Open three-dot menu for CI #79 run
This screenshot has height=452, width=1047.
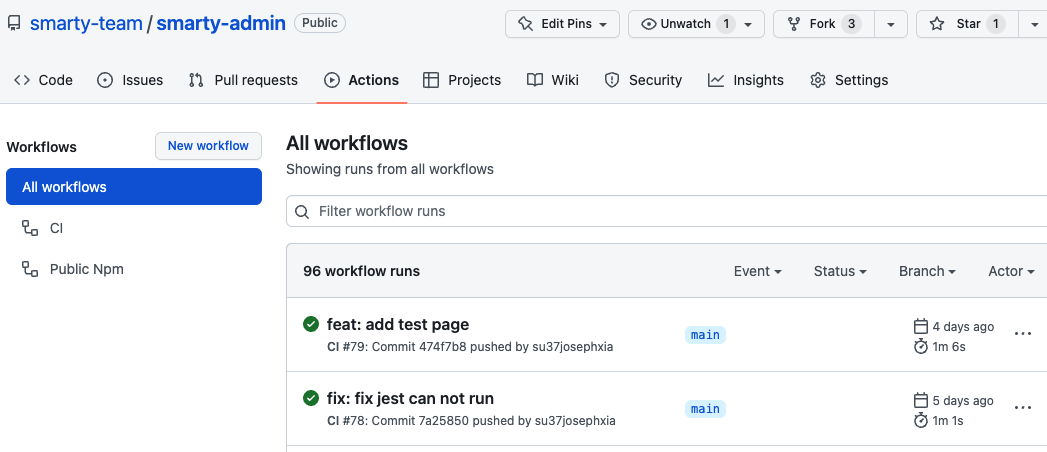pos(1022,334)
